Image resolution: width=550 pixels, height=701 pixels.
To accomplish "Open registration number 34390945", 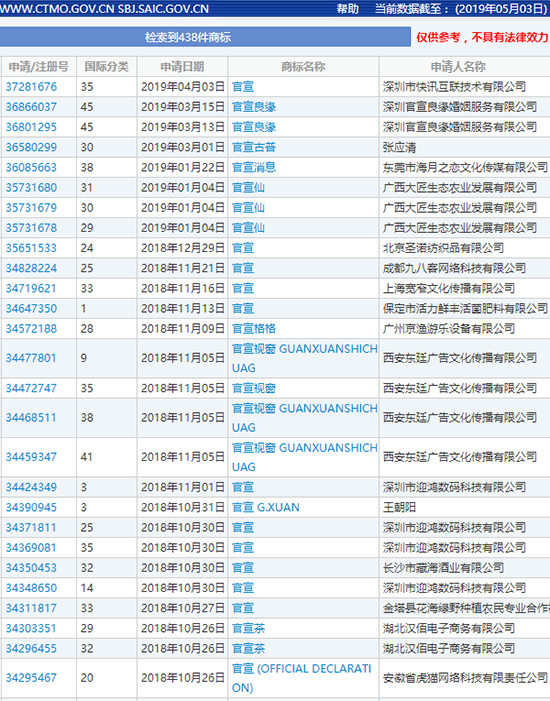I will click(x=31, y=507).
